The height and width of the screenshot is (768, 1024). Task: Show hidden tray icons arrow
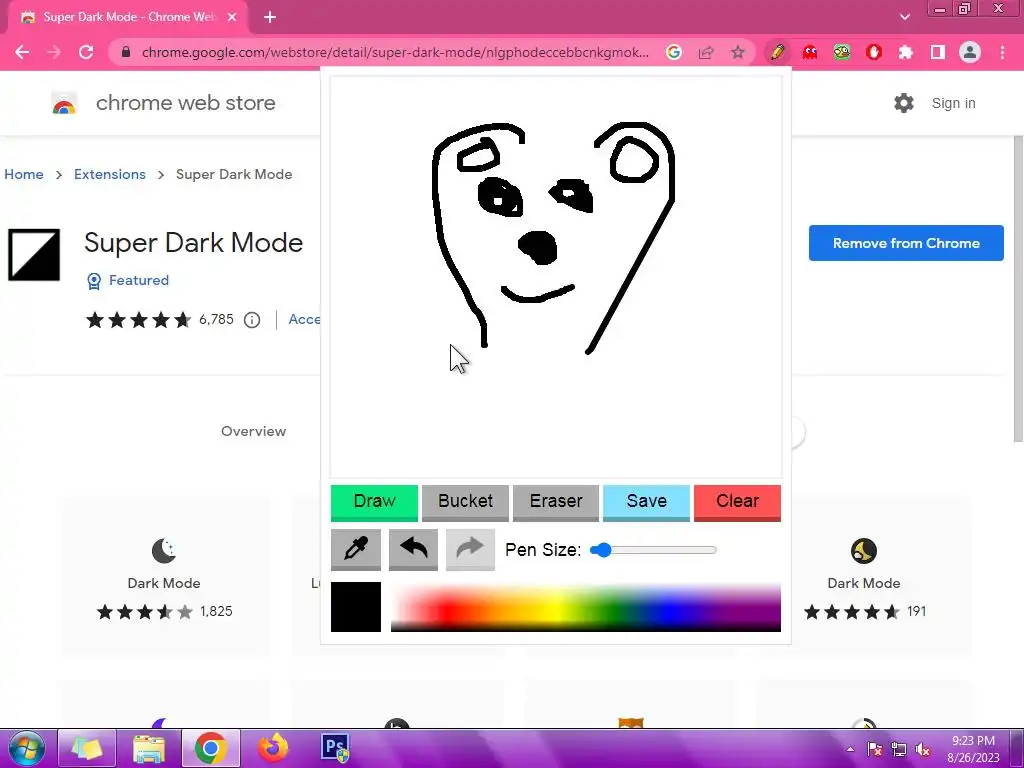coord(850,750)
